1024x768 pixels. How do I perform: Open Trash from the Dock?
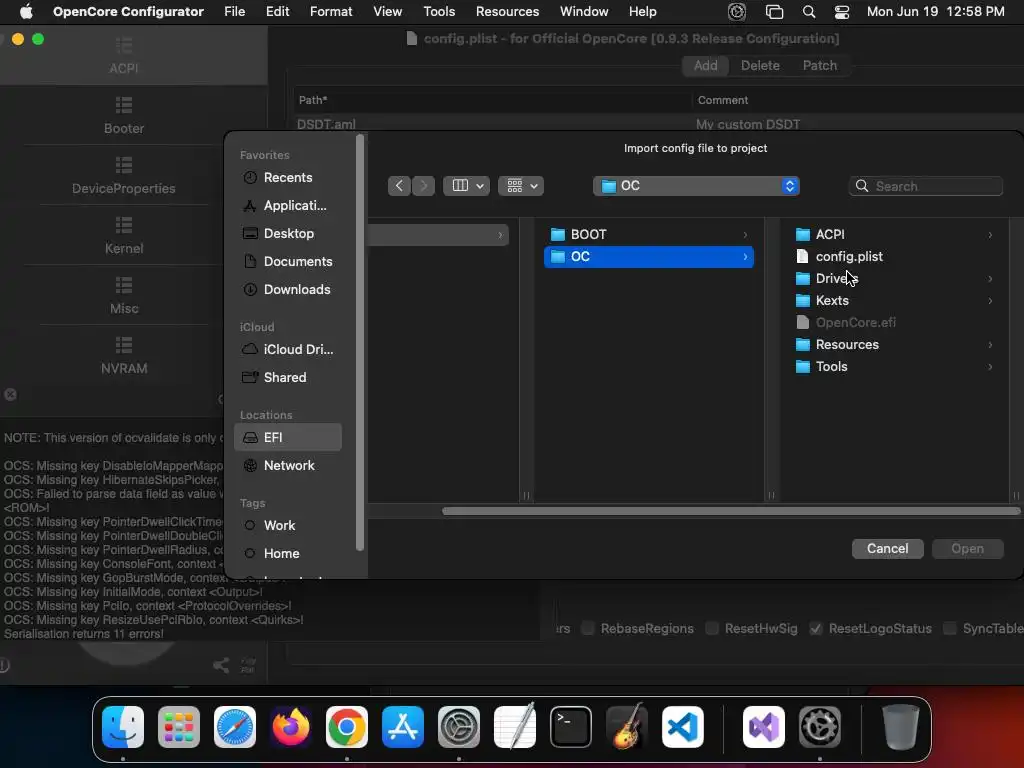[901, 727]
